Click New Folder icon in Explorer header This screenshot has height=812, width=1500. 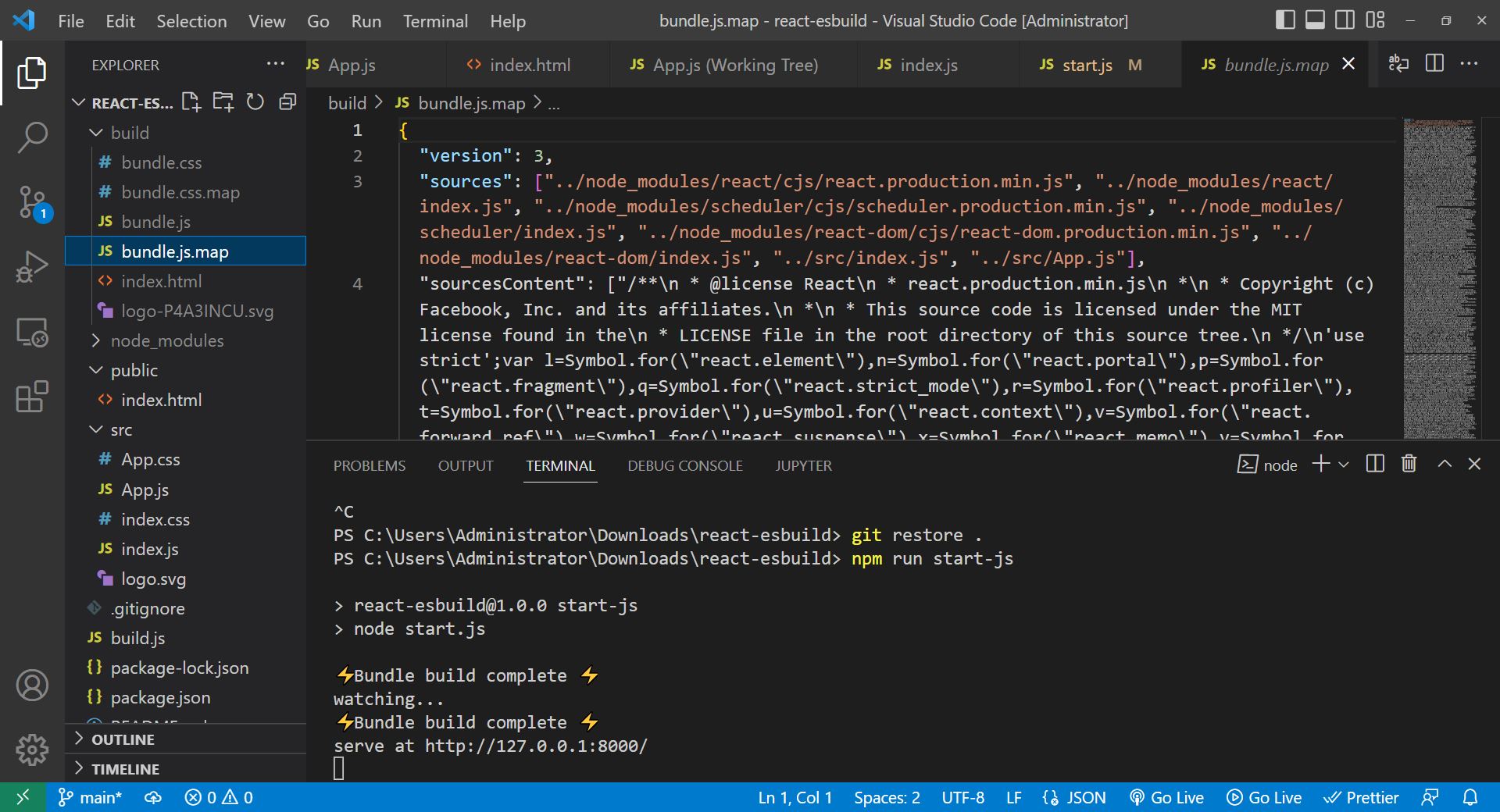pyautogui.click(x=223, y=102)
